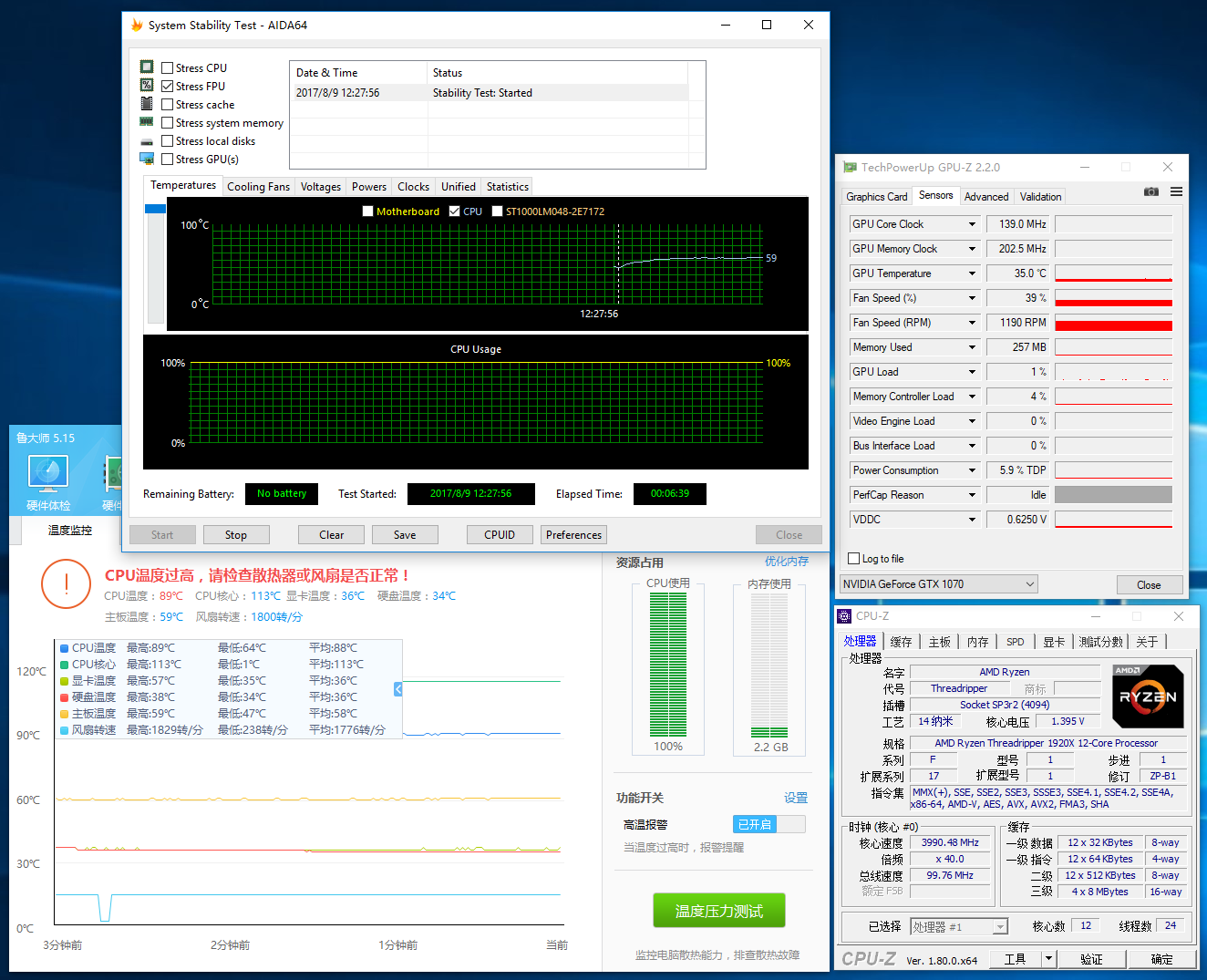Click the CPU-Z title bar app icon
The height and width of the screenshot is (980, 1207).
(x=845, y=616)
